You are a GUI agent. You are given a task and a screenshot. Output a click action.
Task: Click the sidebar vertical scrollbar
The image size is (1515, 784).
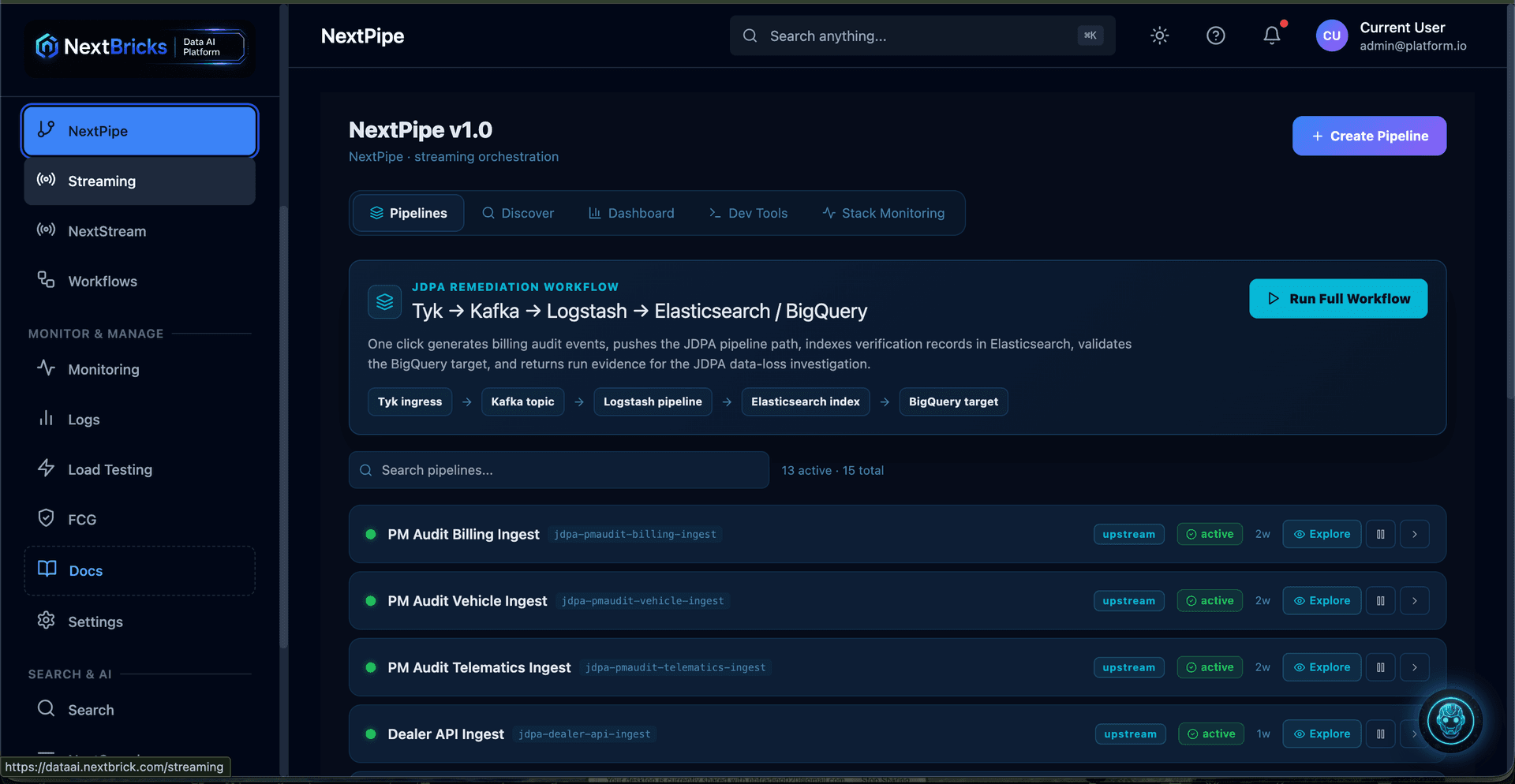coord(284,426)
